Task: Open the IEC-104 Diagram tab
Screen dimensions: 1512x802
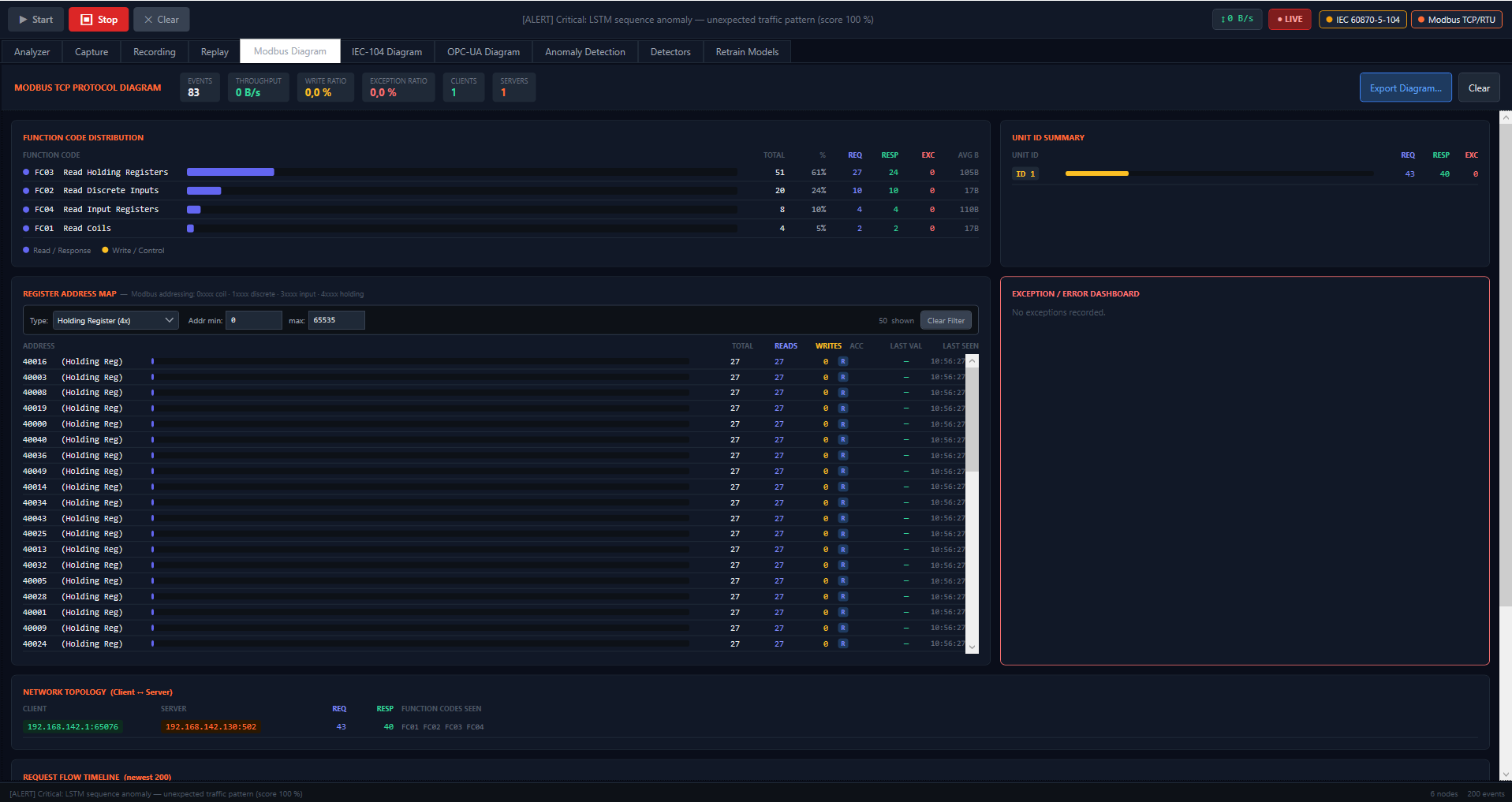Action: click(386, 52)
